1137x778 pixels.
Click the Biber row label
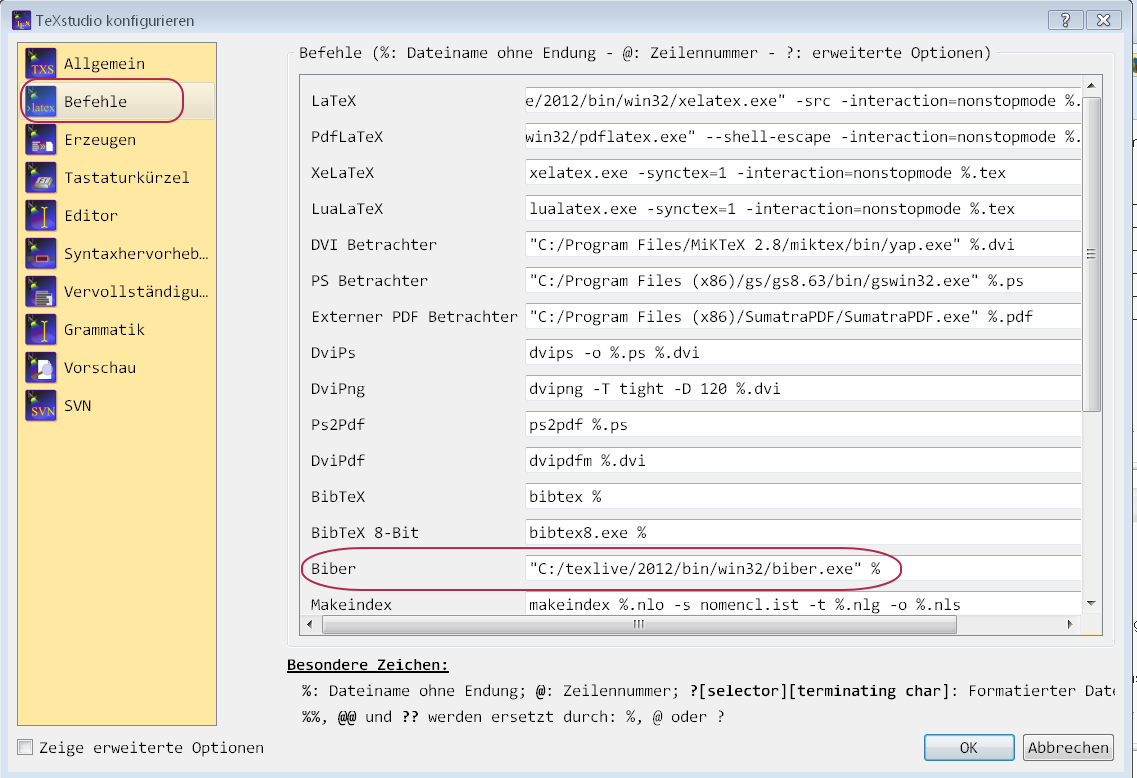tap(334, 569)
